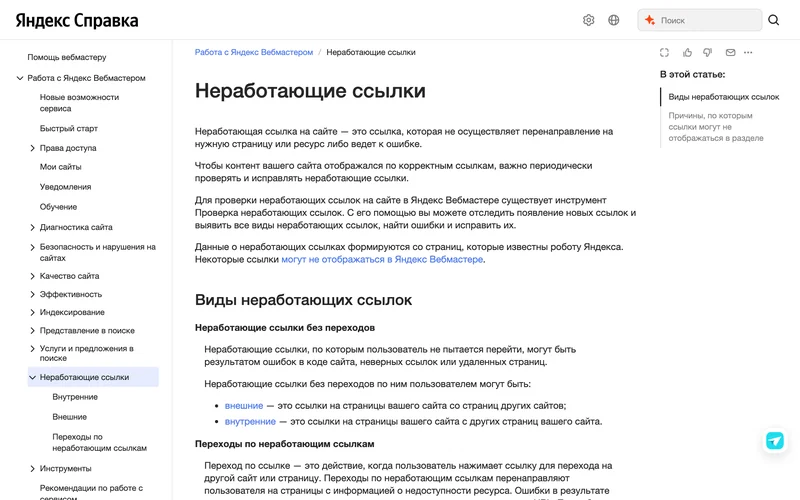This screenshot has height=500, width=800.
Task: Collapse the Неработающие ссылки sidebar section
Action: [x=33, y=377]
